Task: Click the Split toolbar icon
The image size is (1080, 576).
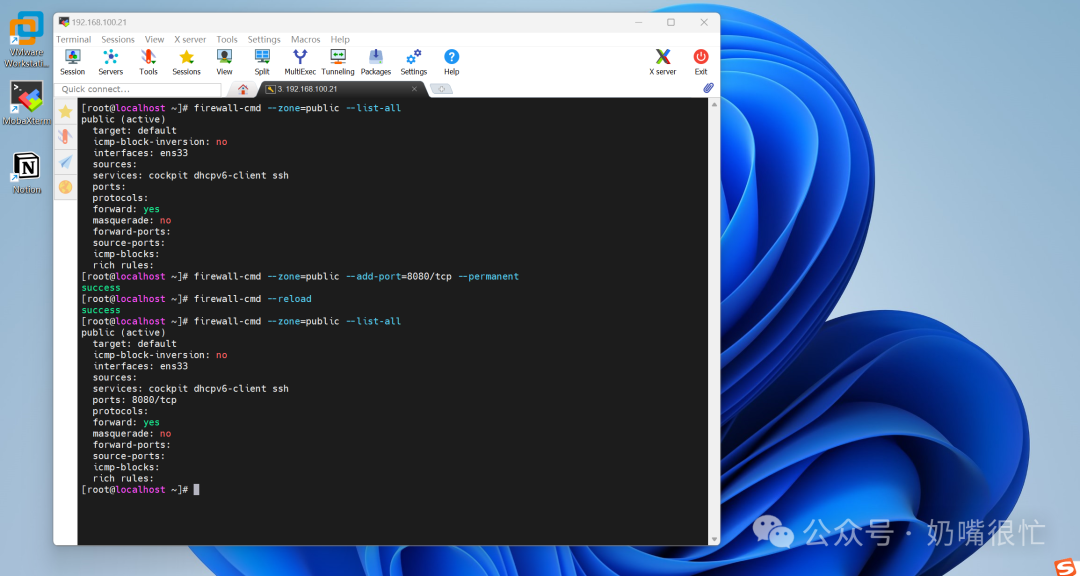Action: pyautogui.click(x=262, y=62)
